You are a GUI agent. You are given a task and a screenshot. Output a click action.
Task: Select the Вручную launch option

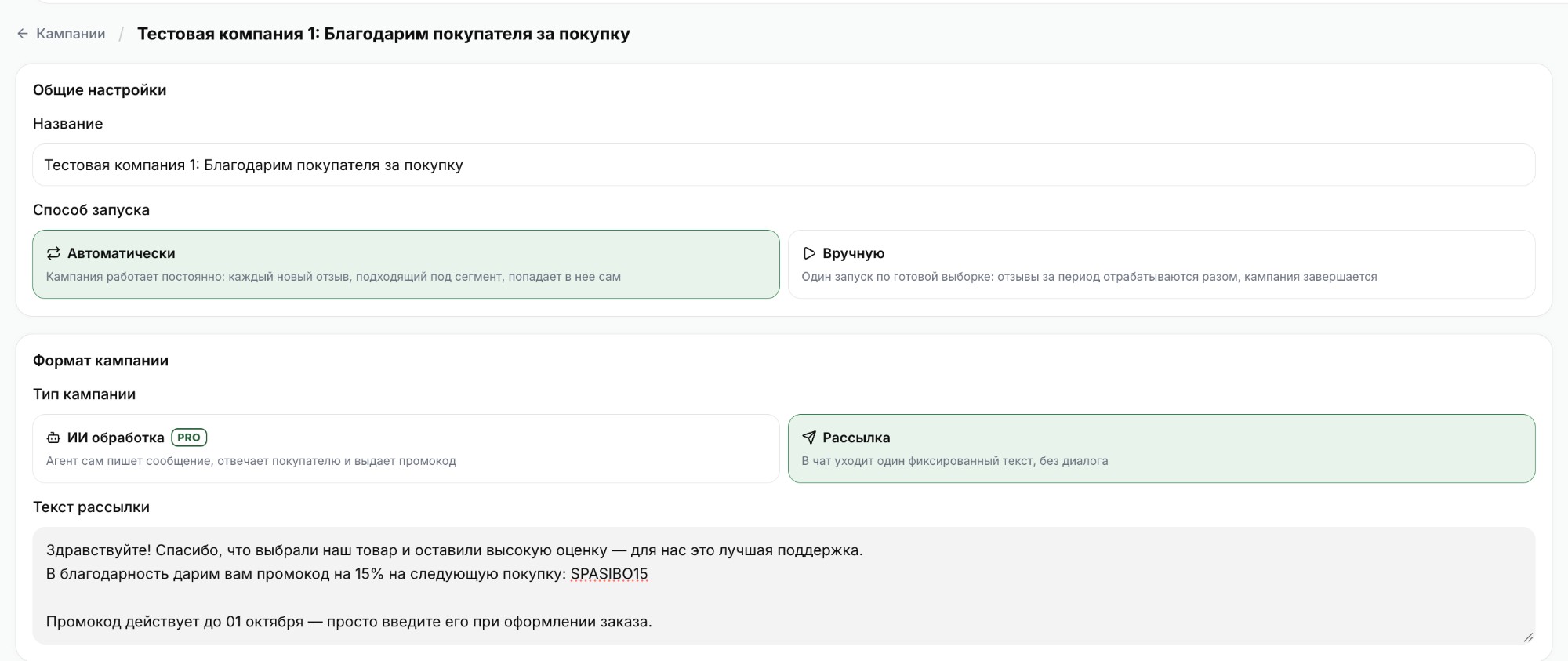click(x=1161, y=264)
